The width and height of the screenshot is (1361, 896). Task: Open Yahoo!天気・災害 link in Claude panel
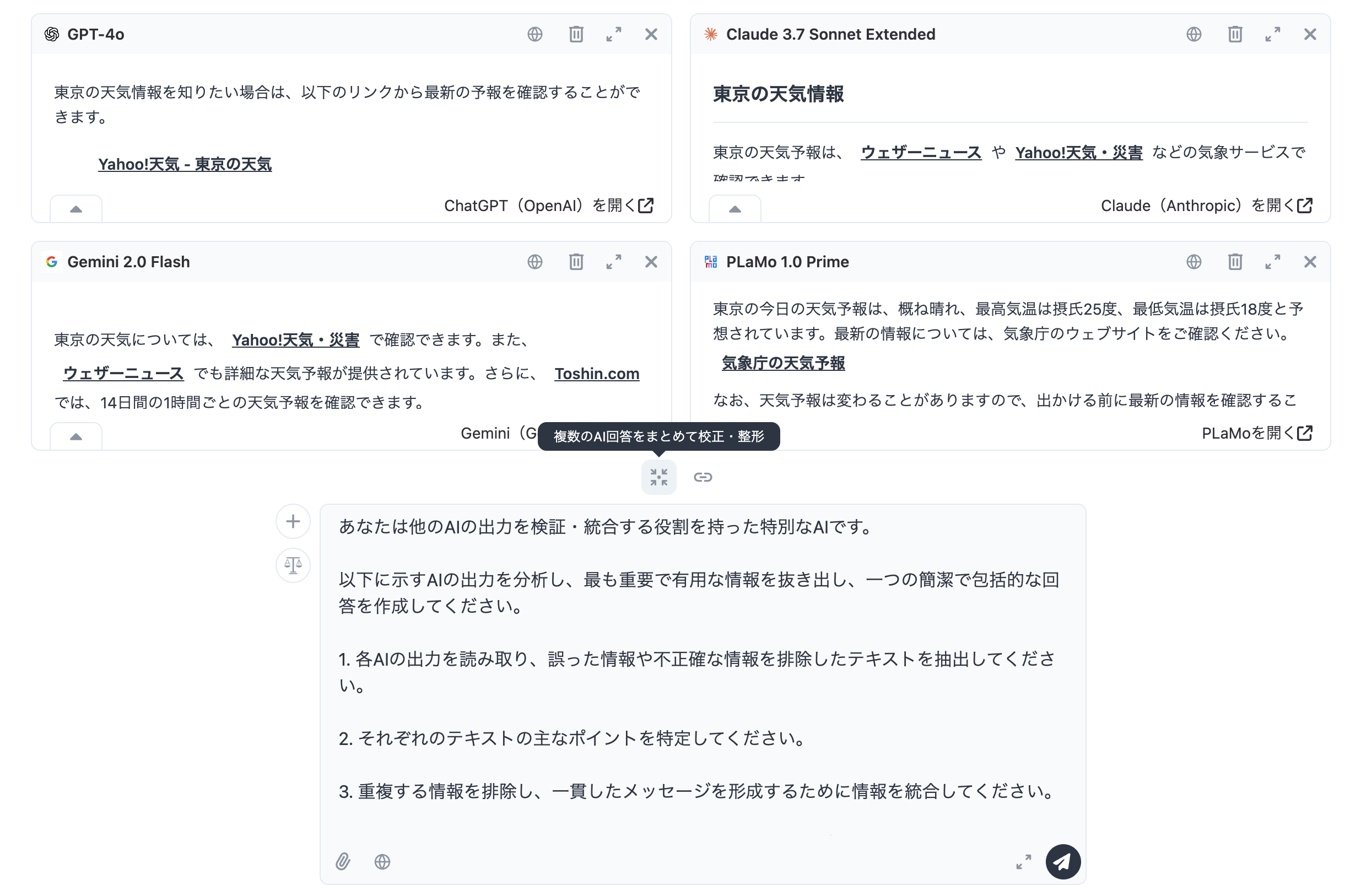pos(1078,152)
